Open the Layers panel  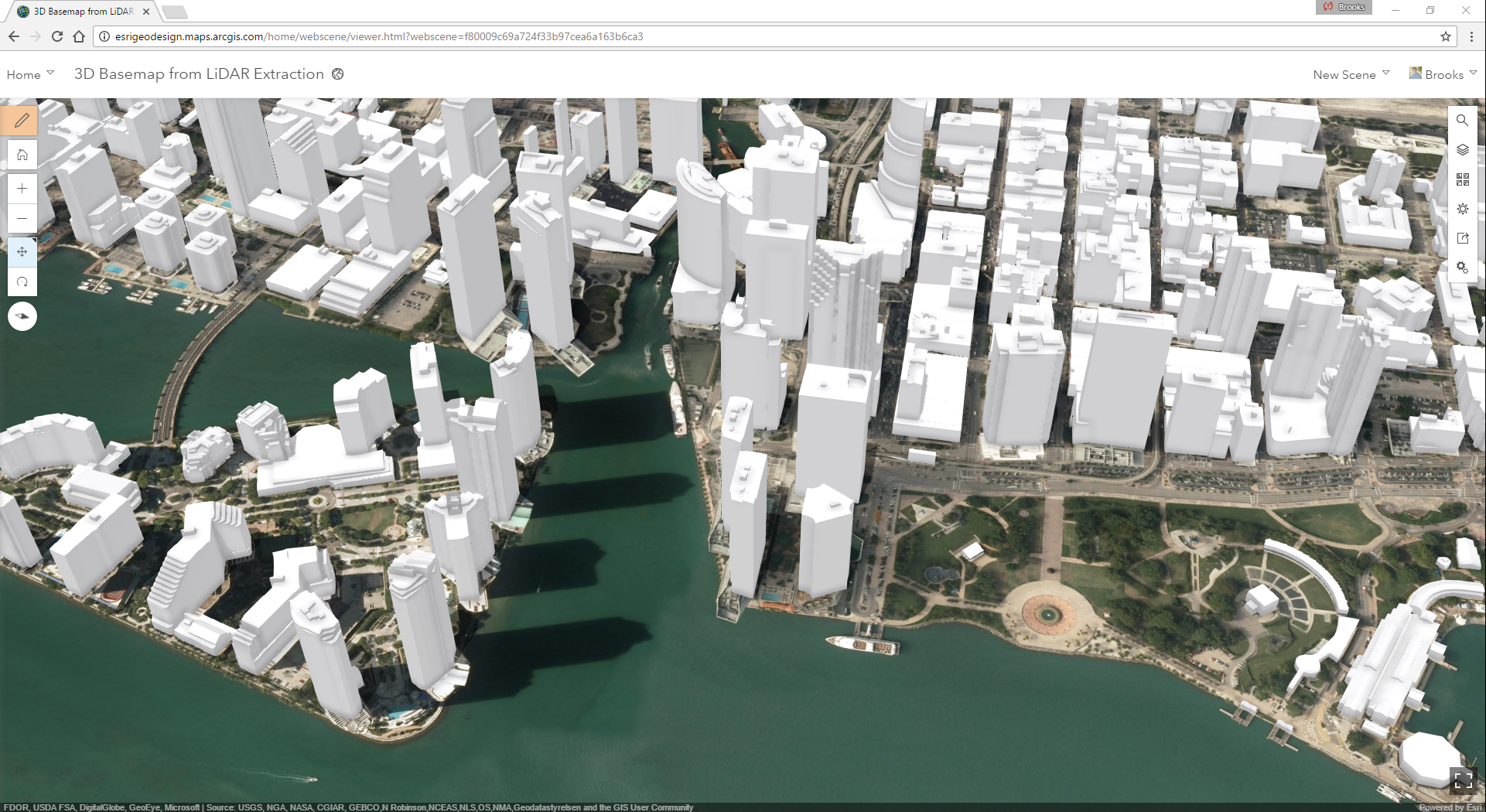(x=1462, y=150)
